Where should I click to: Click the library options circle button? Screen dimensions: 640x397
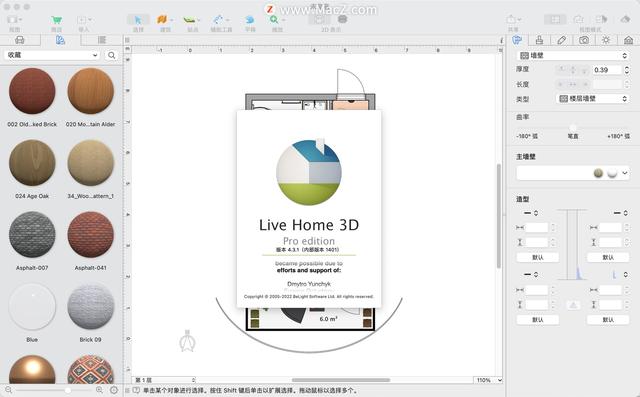coord(114,390)
